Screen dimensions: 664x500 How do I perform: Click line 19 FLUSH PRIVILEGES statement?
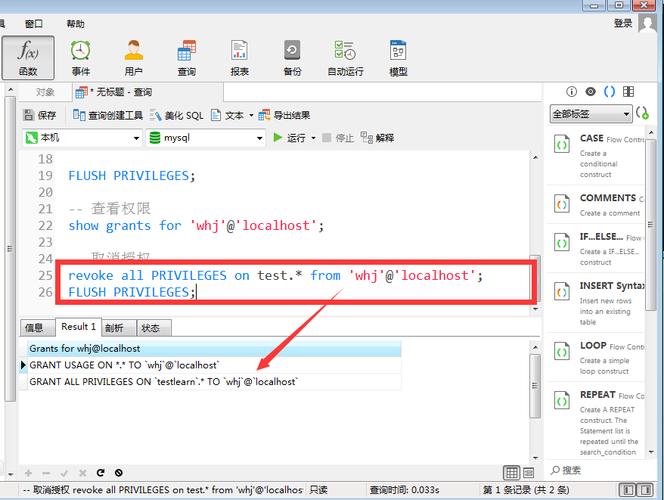click(132, 176)
